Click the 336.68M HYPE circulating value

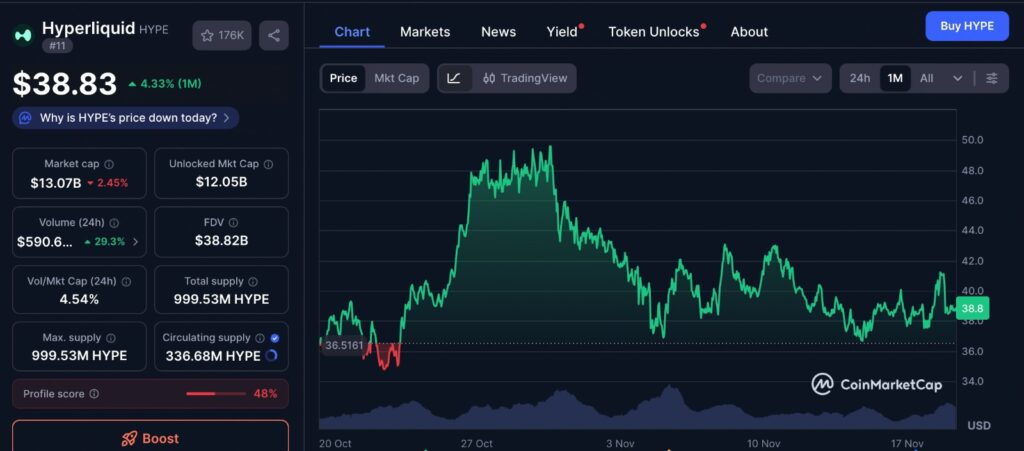point(212,356)
